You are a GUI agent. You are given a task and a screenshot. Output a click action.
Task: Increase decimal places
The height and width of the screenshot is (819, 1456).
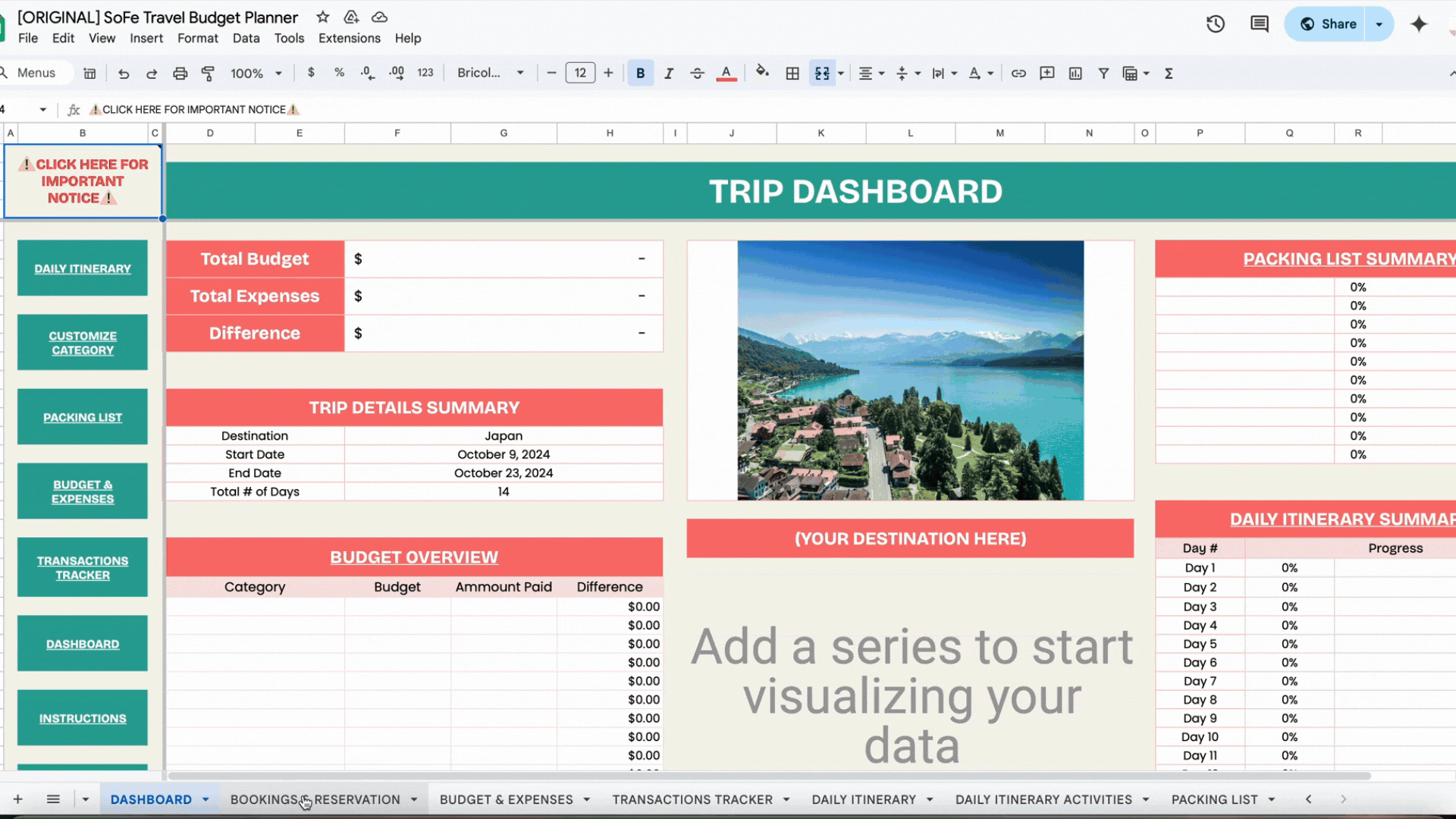point(397,73)
